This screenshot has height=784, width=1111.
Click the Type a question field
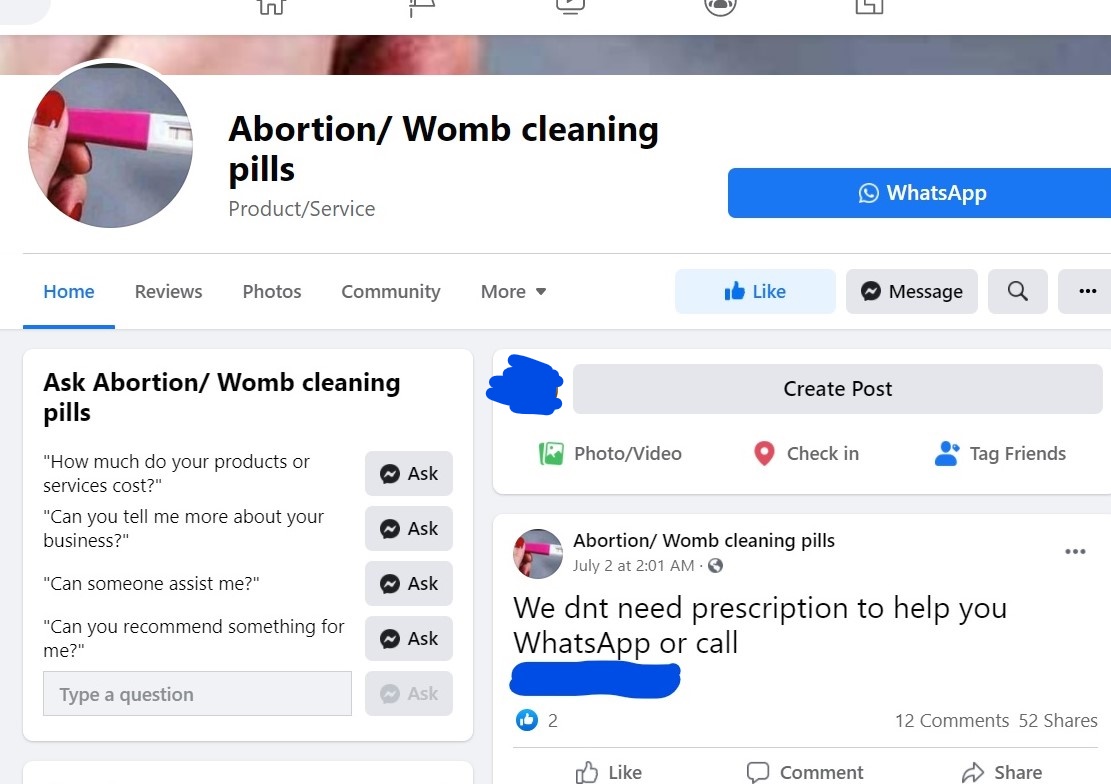click(198, 694)
